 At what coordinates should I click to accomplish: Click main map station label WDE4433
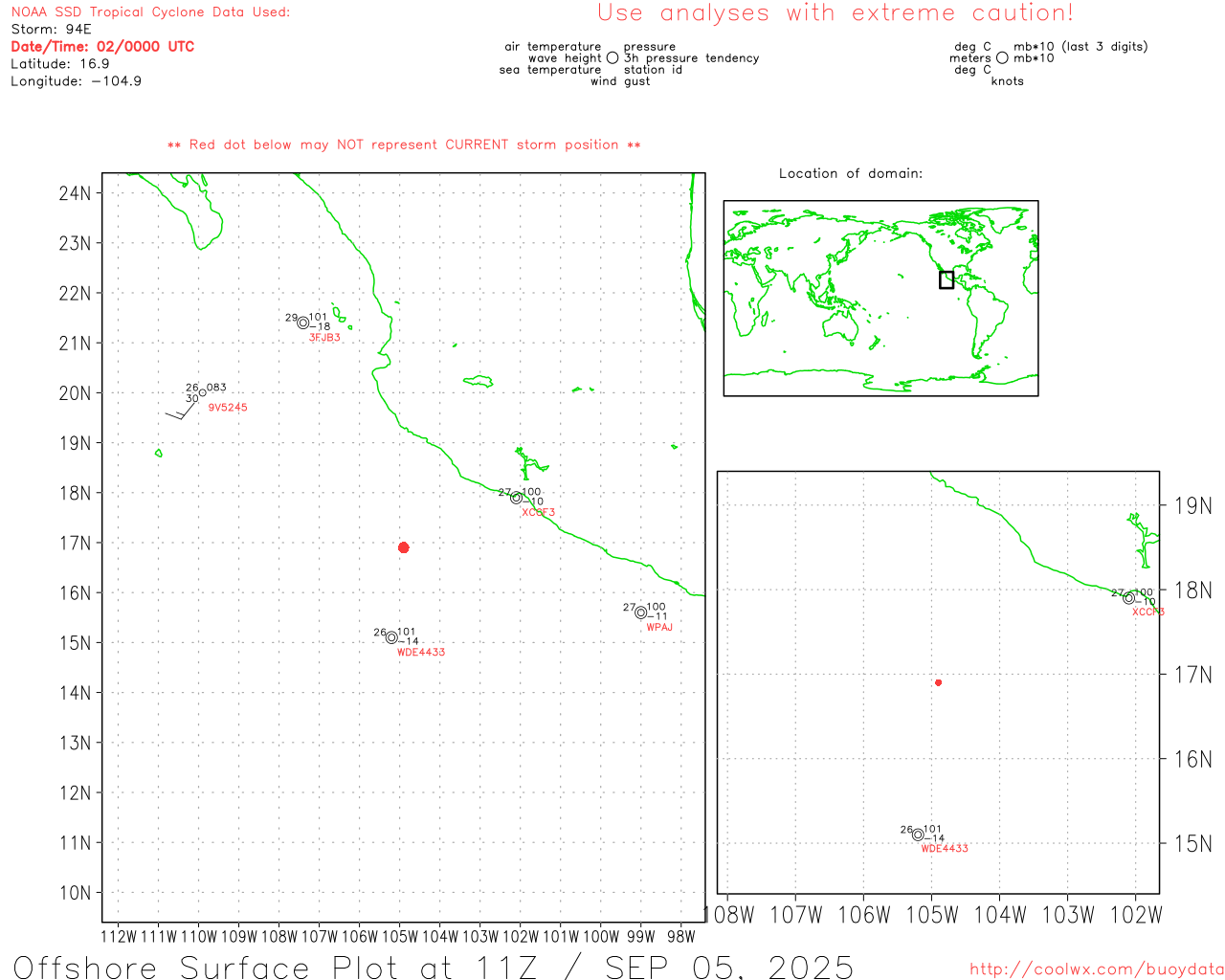pyautogui.click(x=421, y=653)
